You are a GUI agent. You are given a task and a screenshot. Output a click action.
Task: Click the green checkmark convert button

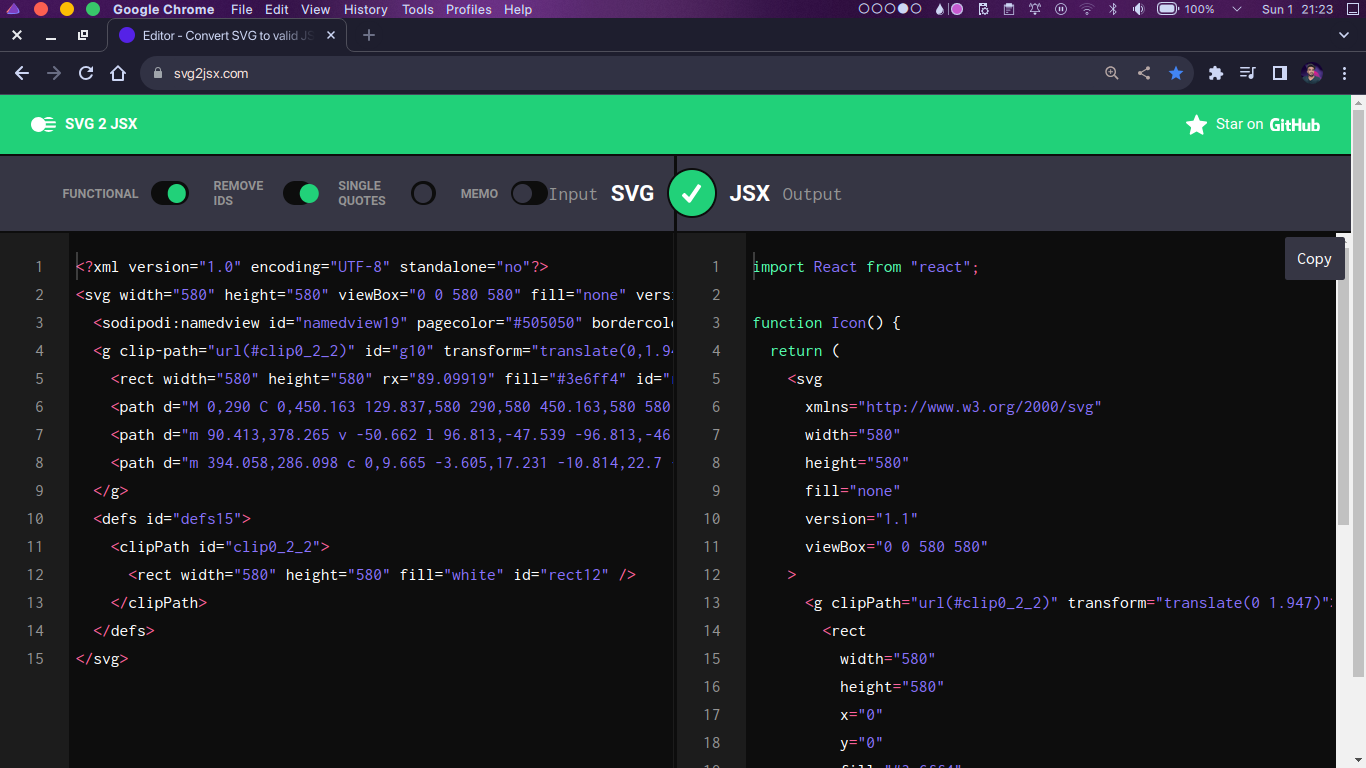[x=692, y=194]
